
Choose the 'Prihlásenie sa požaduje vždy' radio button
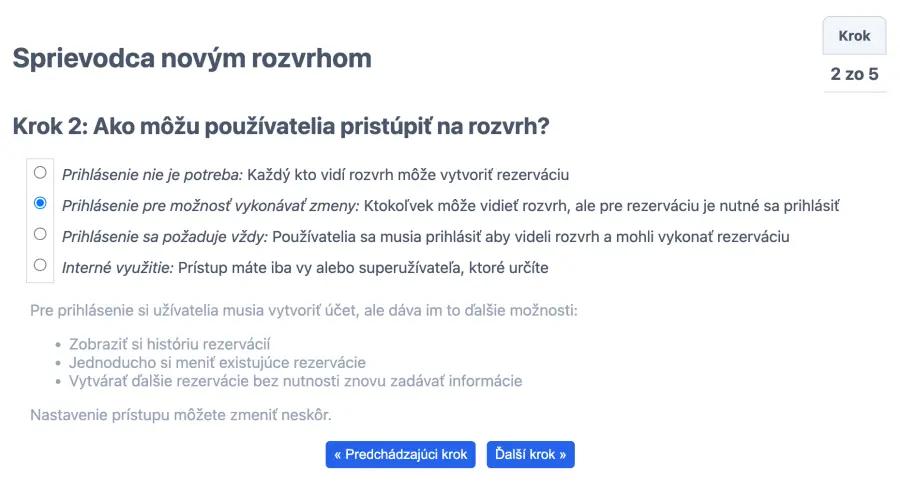tap(40, 234)
